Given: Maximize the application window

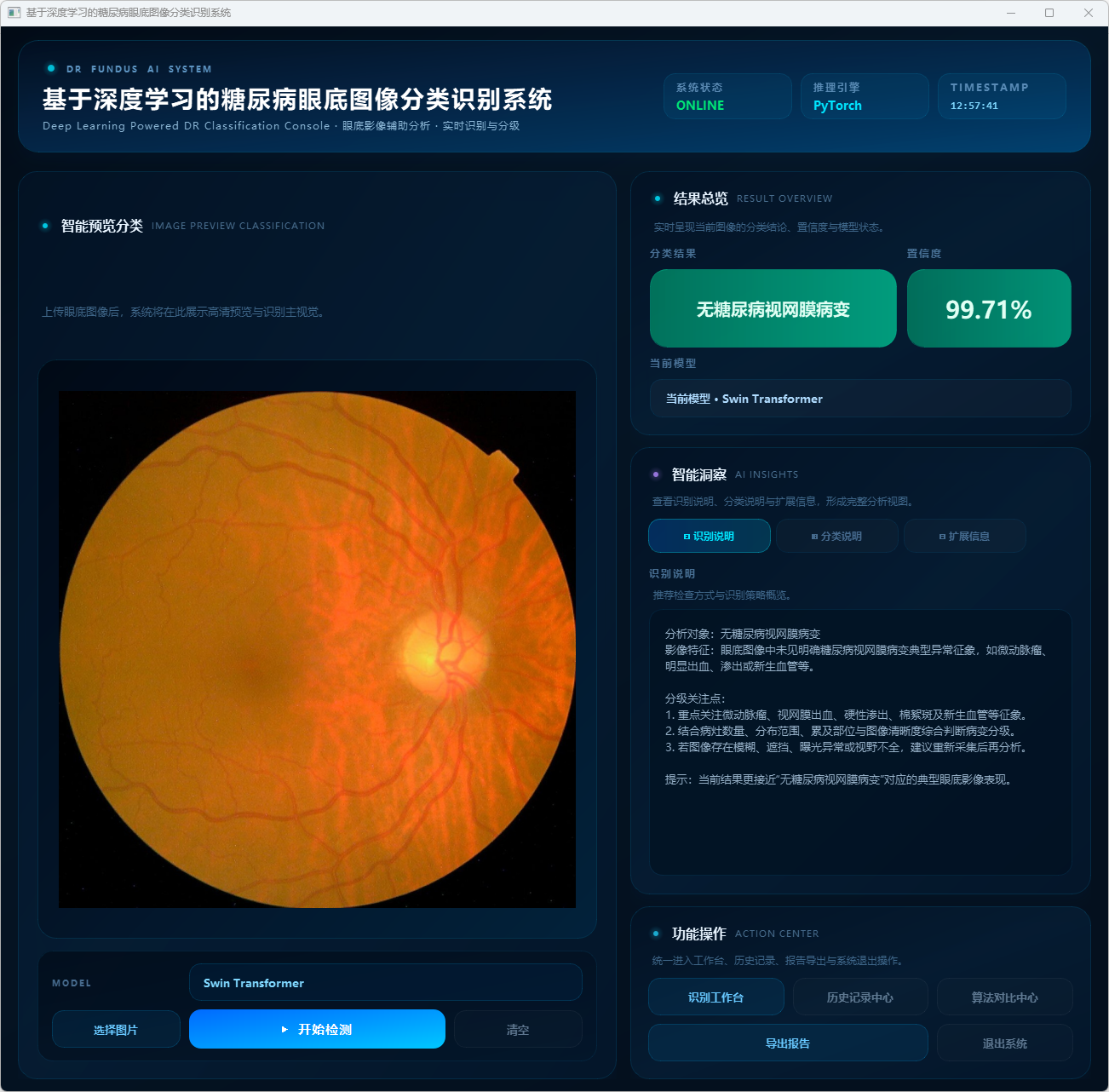Looking at the screenshot, I should (x=1049, y=13).
